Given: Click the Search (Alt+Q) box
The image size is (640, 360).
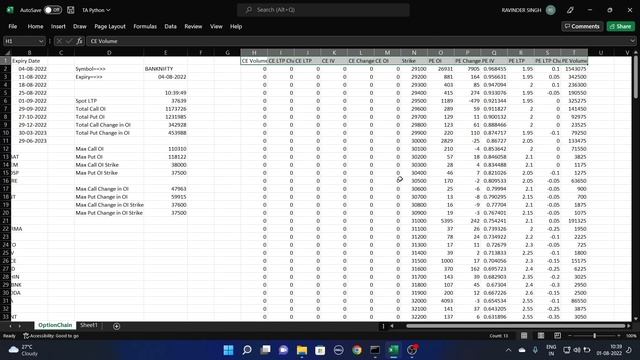Looking at the screenshot, I should point(323,10).
